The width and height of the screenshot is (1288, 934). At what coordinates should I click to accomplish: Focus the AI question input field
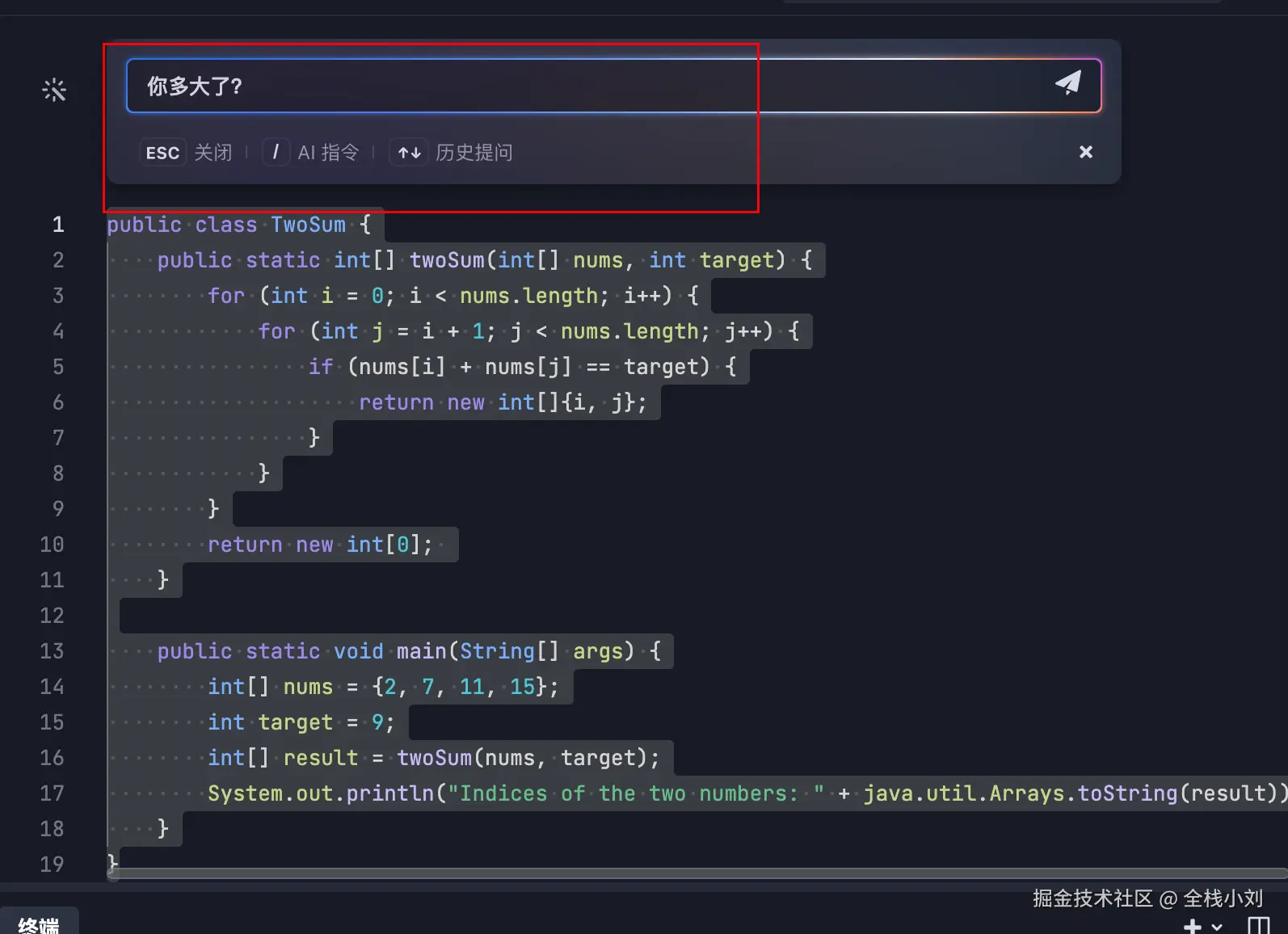614,86
